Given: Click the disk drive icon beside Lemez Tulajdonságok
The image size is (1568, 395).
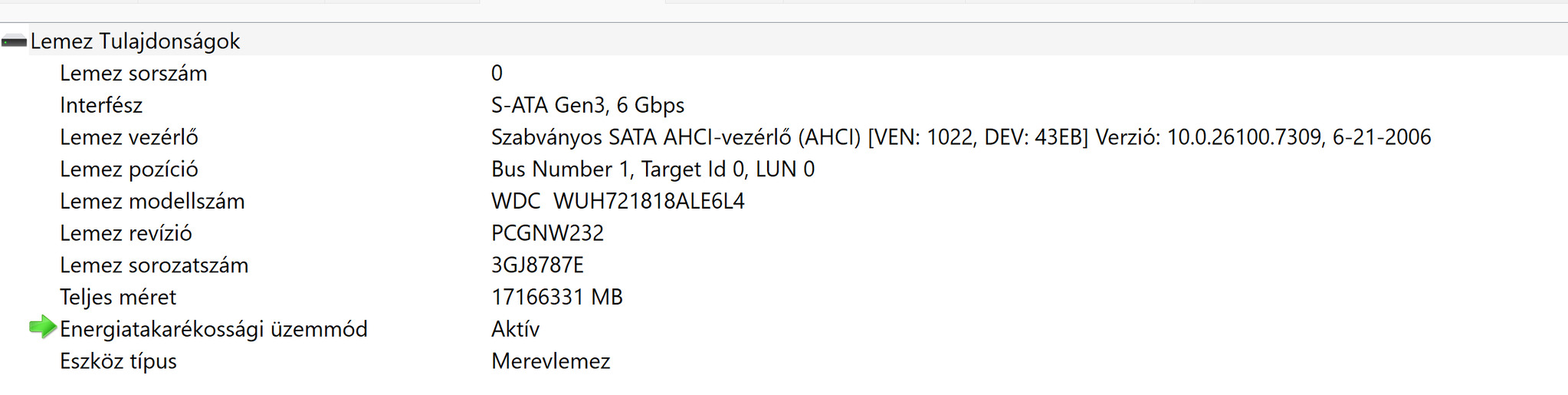Looking at the screenshot, I should [x=14, y=41].
